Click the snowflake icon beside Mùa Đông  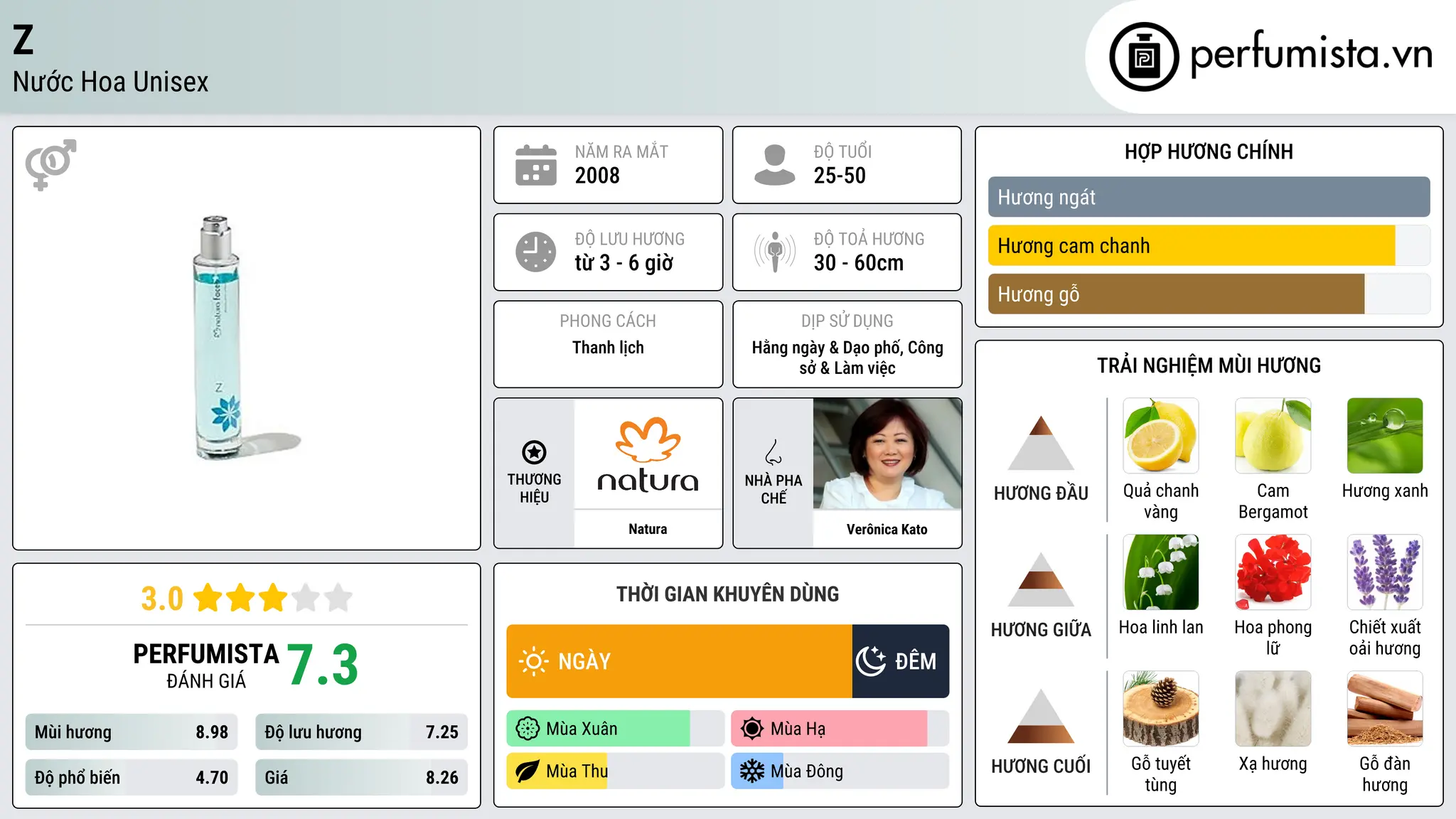pyautogui.click(x=752, y=771)
